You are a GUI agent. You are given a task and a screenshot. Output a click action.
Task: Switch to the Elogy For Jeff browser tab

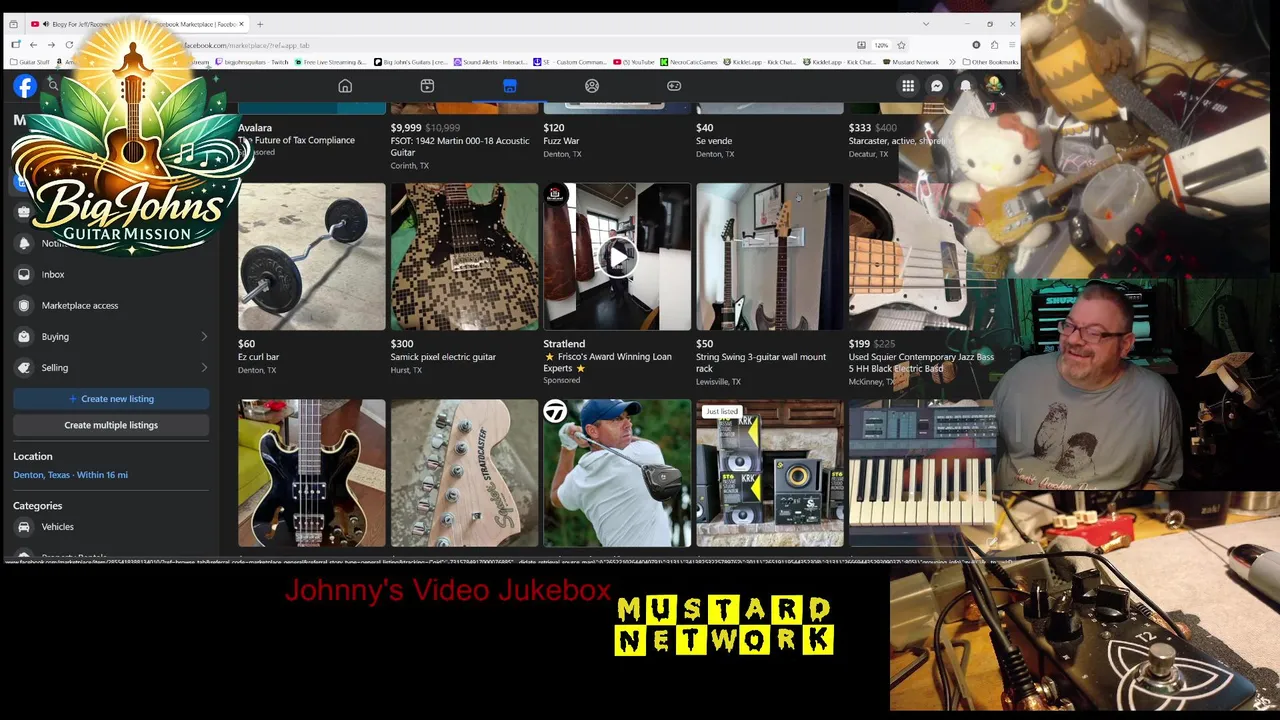point(82,24)
